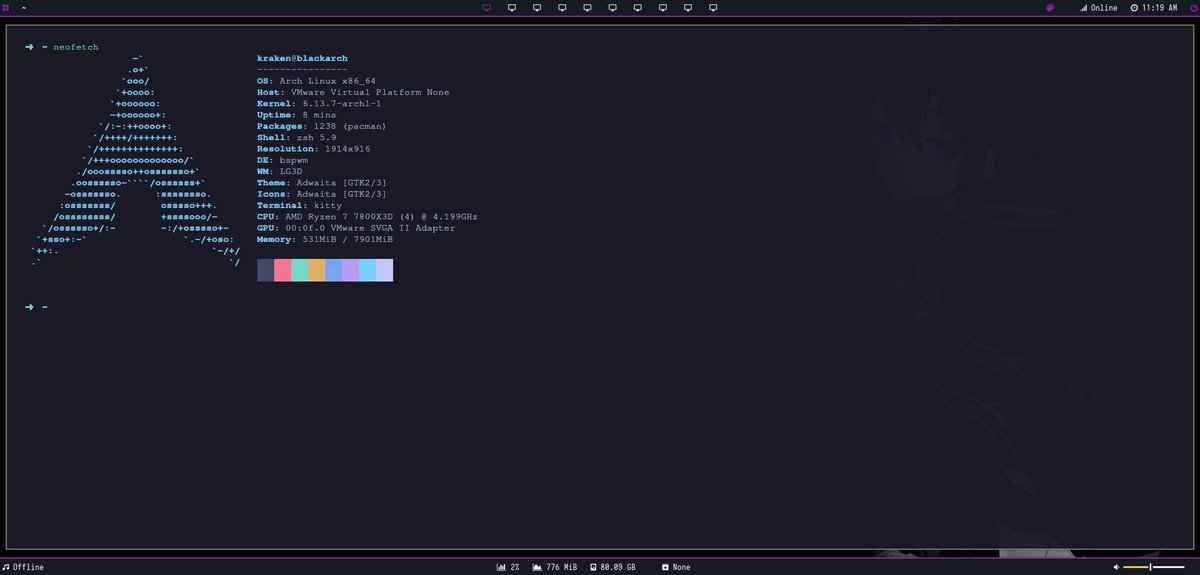1200x575 pixels.
Task: Open the power menu icon
Action: coord(1192,7)
